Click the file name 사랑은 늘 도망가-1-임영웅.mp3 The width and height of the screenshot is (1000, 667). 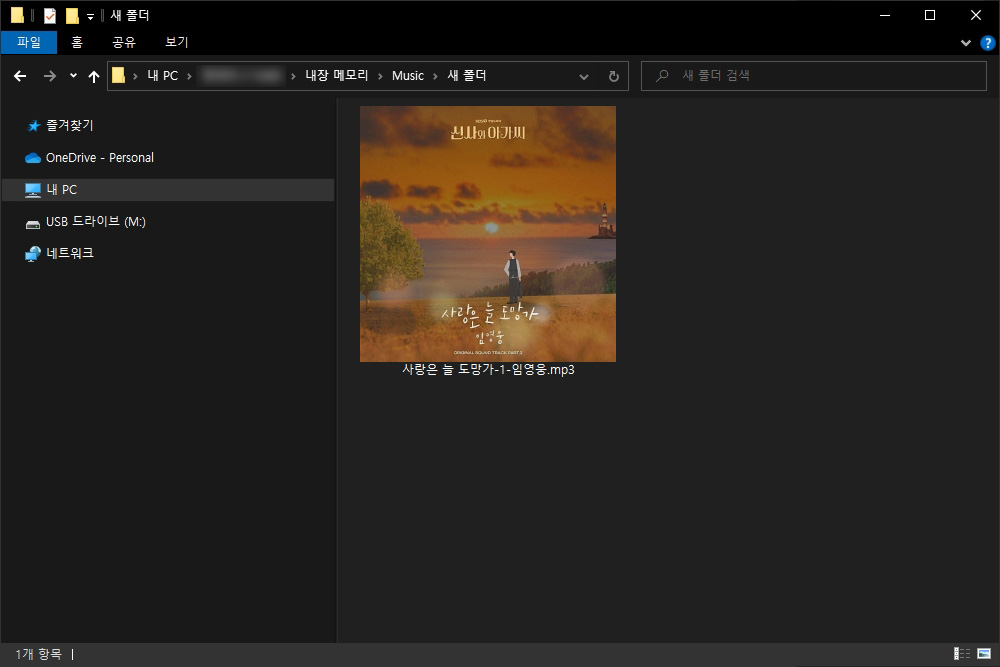point(488,370)
